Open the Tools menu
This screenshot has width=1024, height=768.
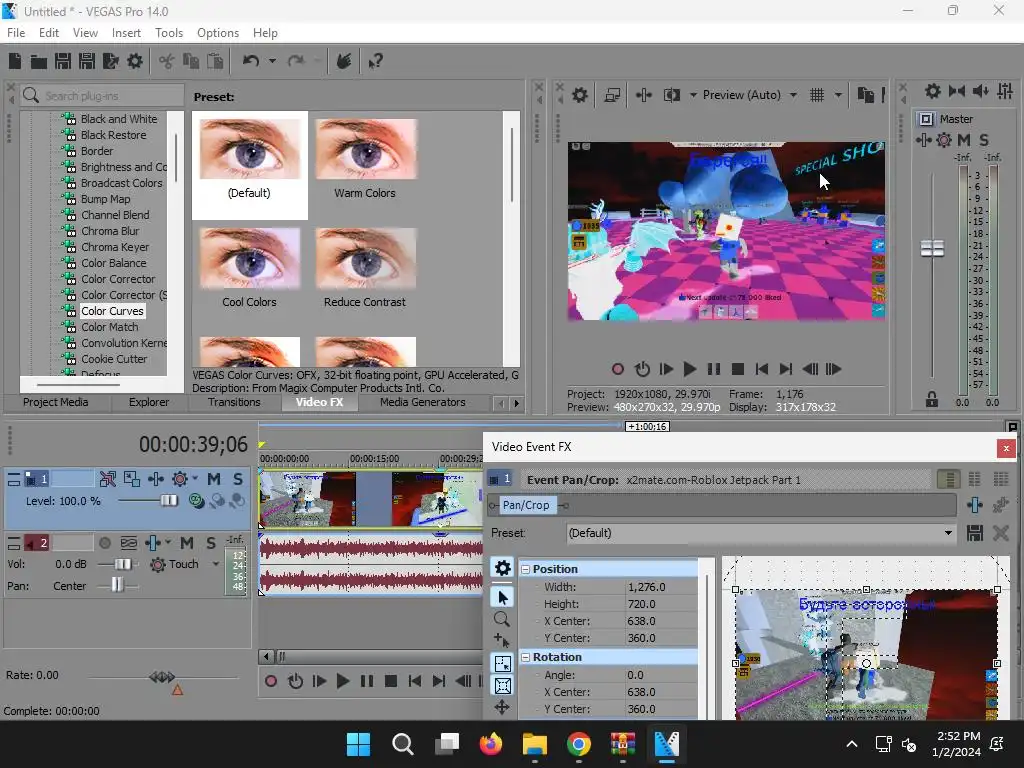coord(168,33)
